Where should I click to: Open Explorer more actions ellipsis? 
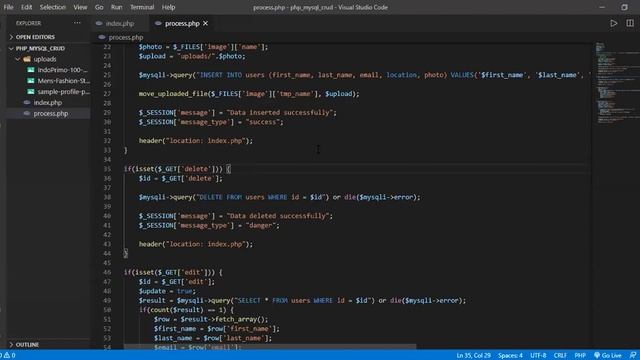[x=77, y=23]
